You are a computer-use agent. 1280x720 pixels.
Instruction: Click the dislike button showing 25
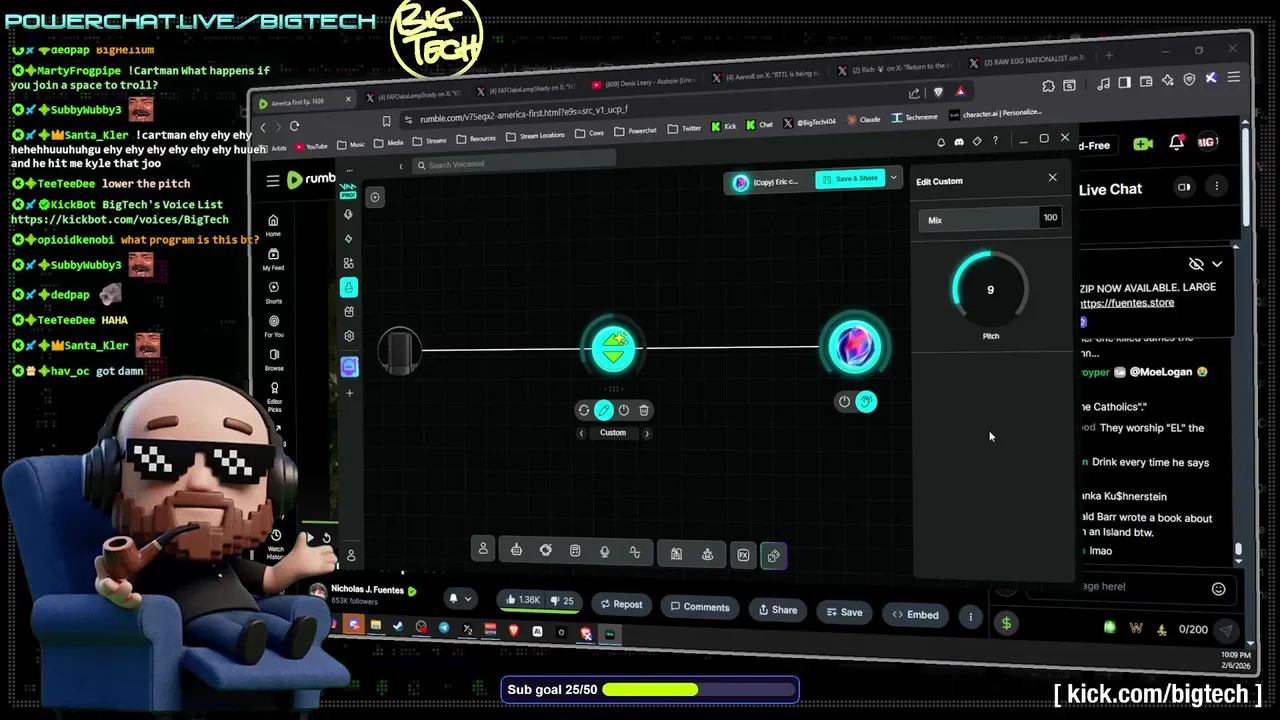click(x=563, y=601)
